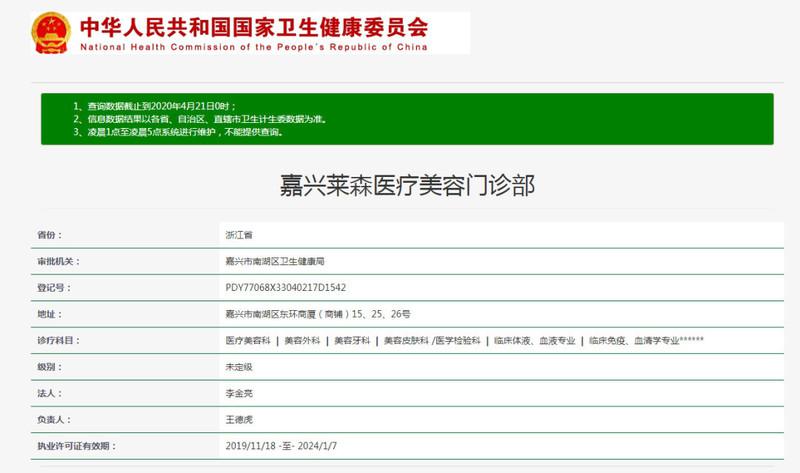This screenshot has height=473, width=800.
Task: Click the first notice line about query data cutoff
Action: [153, 105]
